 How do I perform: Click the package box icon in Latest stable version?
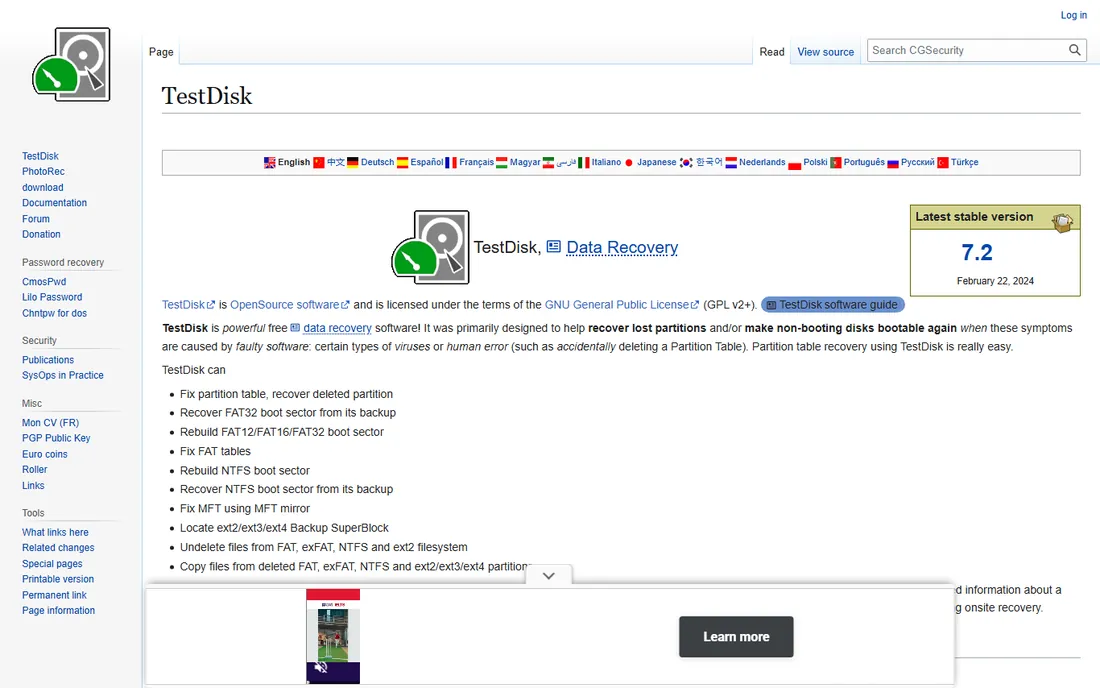(1062, 222)
